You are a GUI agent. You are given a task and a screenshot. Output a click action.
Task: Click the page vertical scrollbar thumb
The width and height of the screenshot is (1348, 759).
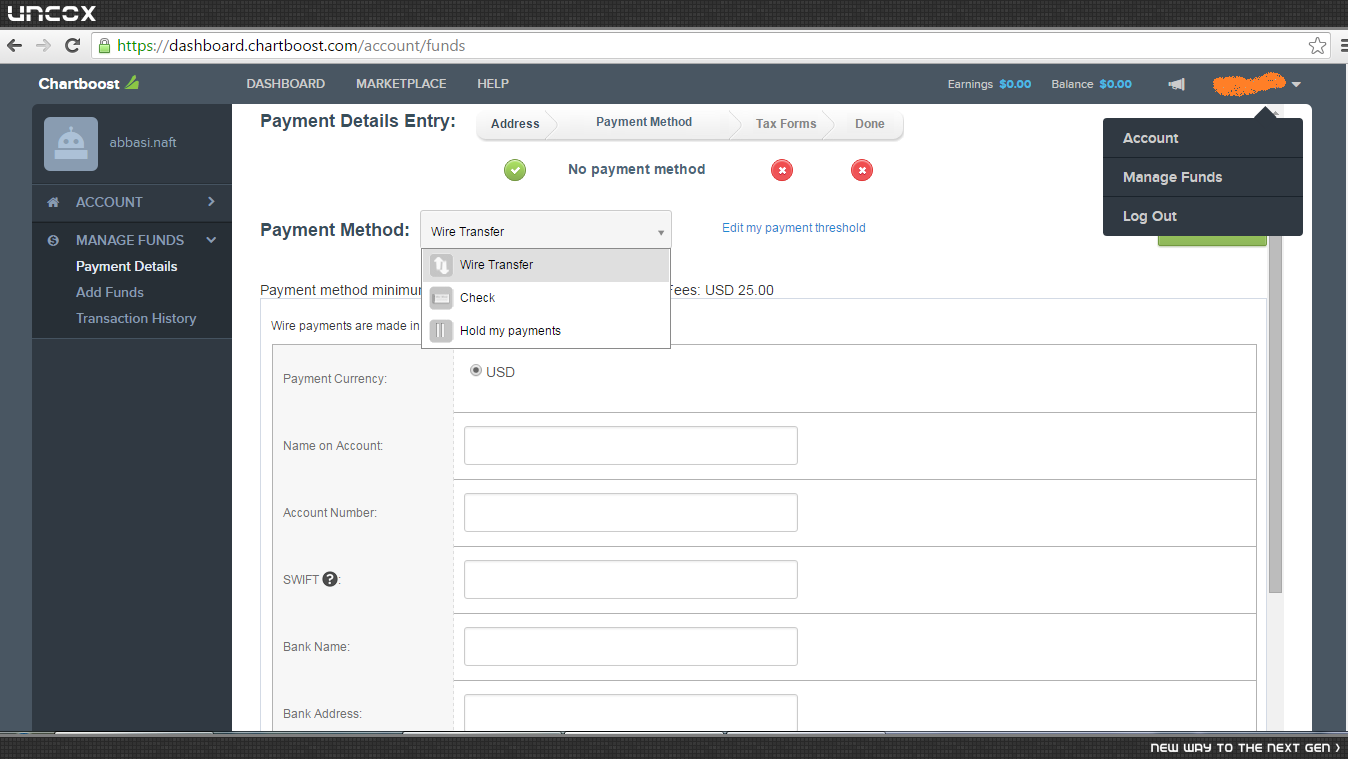(x=1275, y=415)
